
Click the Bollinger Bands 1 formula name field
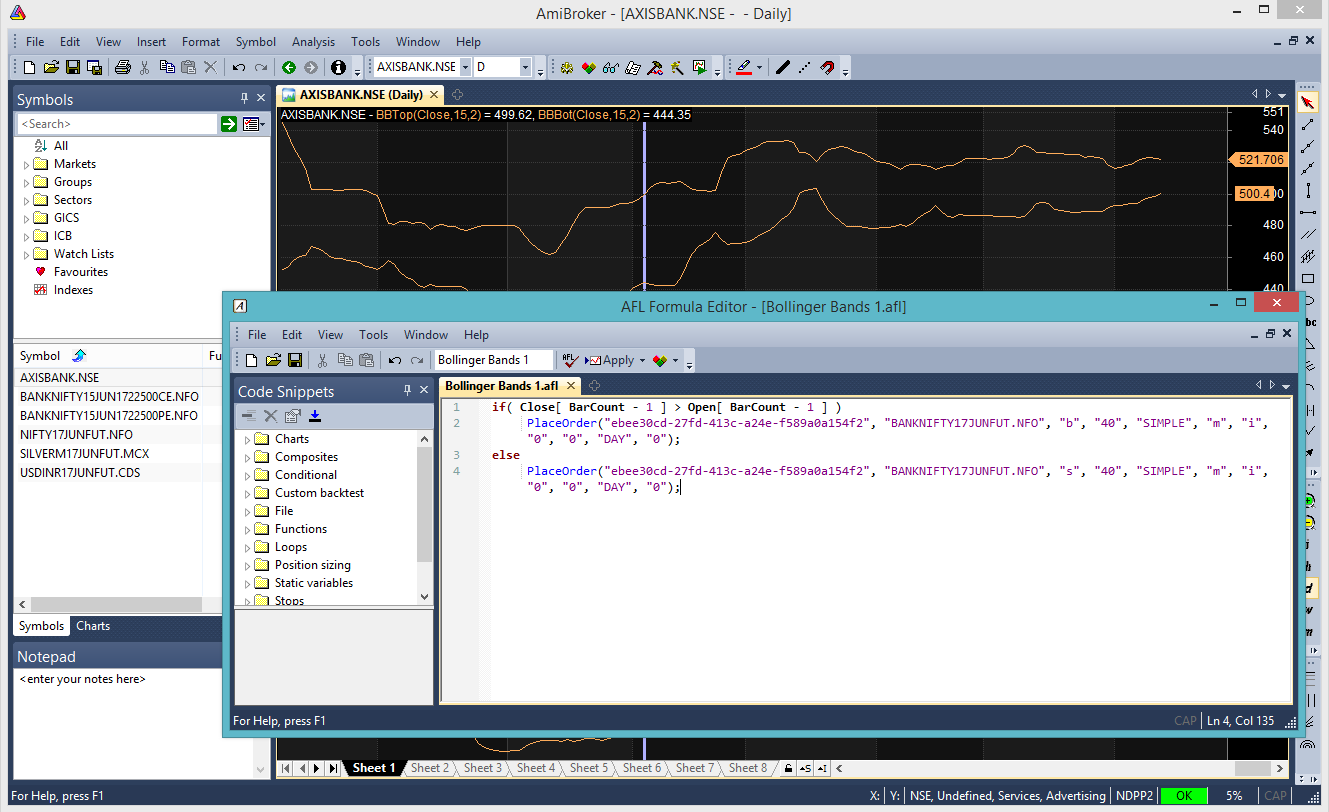pyautogui.click(x=494, y=360)
